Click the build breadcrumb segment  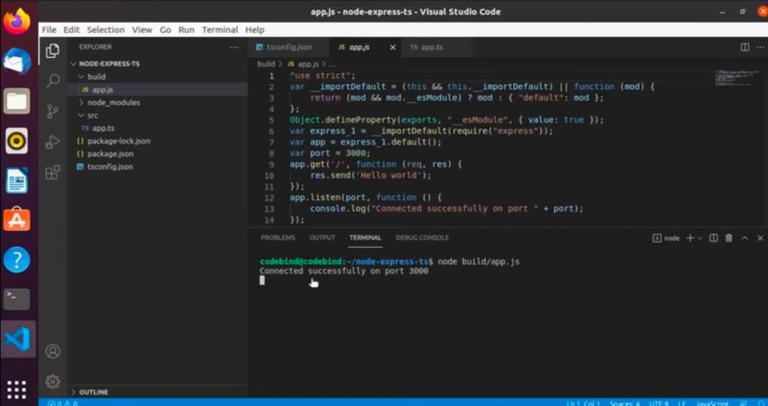pos(266,64)
